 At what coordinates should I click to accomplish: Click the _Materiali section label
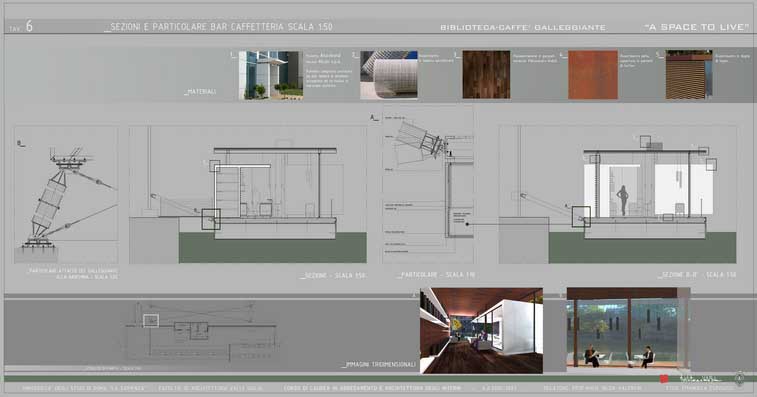pyautogui.click(x=200, y=91)
